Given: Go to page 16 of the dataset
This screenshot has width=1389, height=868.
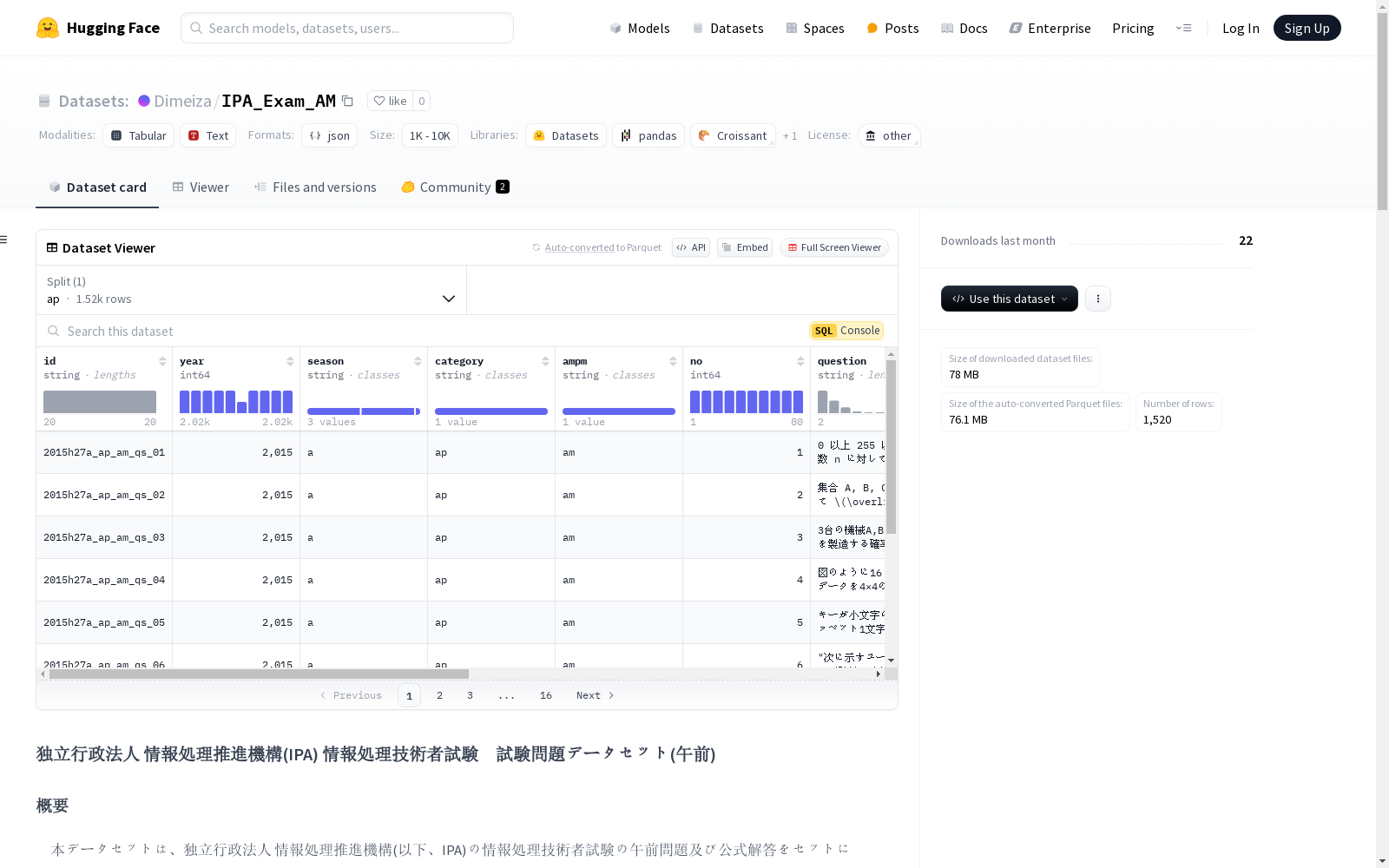Looking at the screenshot, I should coord(546,695).
